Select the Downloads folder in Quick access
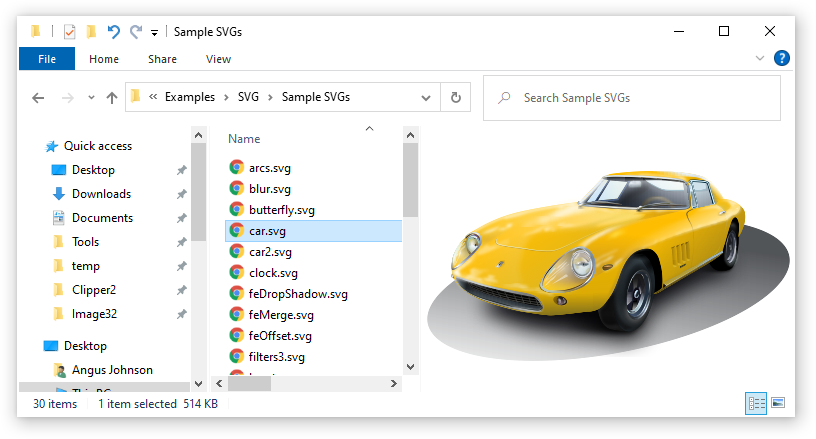 coord(101,194)
